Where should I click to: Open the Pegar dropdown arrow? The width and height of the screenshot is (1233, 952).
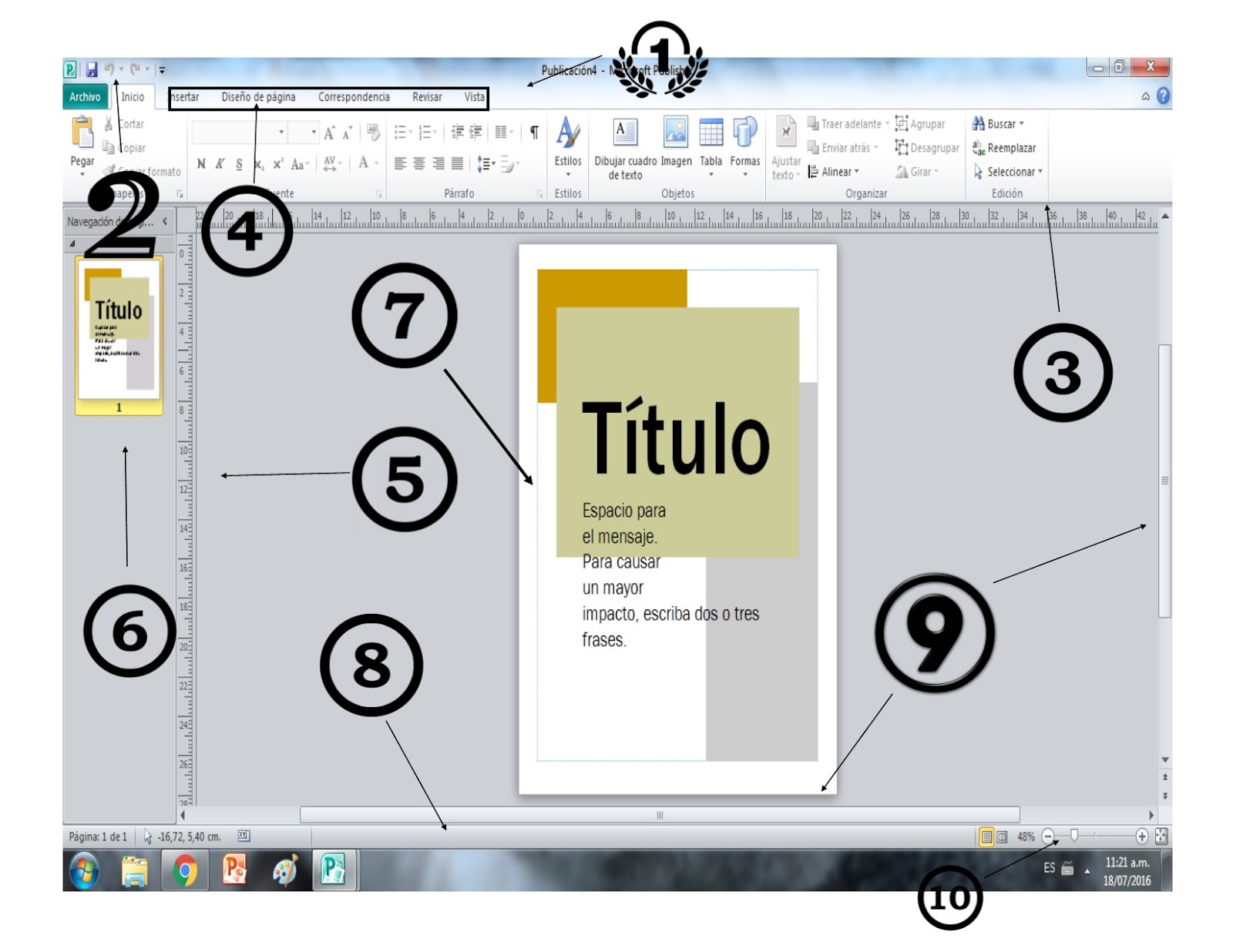pyautogui.click(x=82, y=176)
